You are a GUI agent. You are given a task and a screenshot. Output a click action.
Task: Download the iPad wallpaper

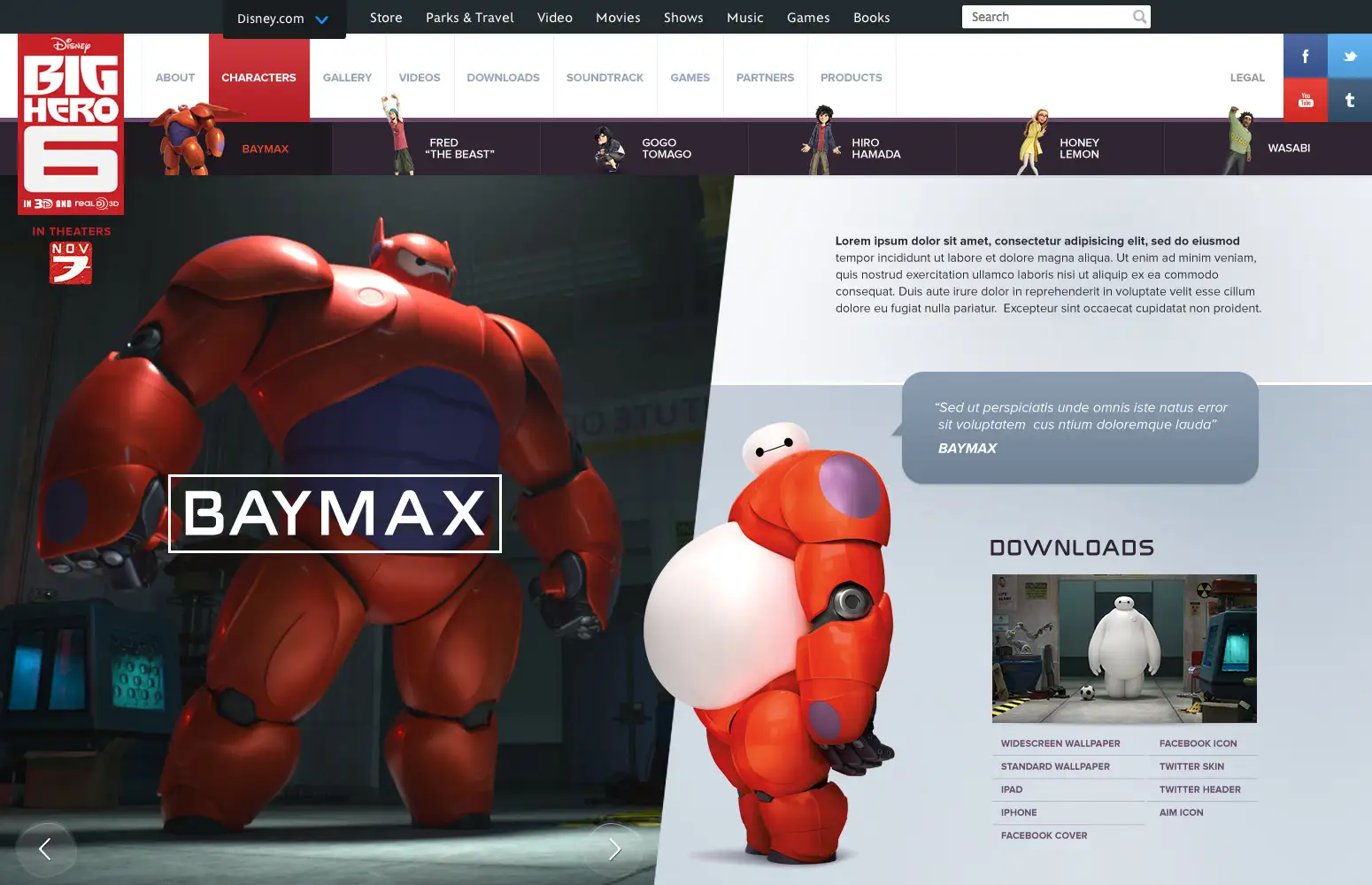pos(1012,789)
